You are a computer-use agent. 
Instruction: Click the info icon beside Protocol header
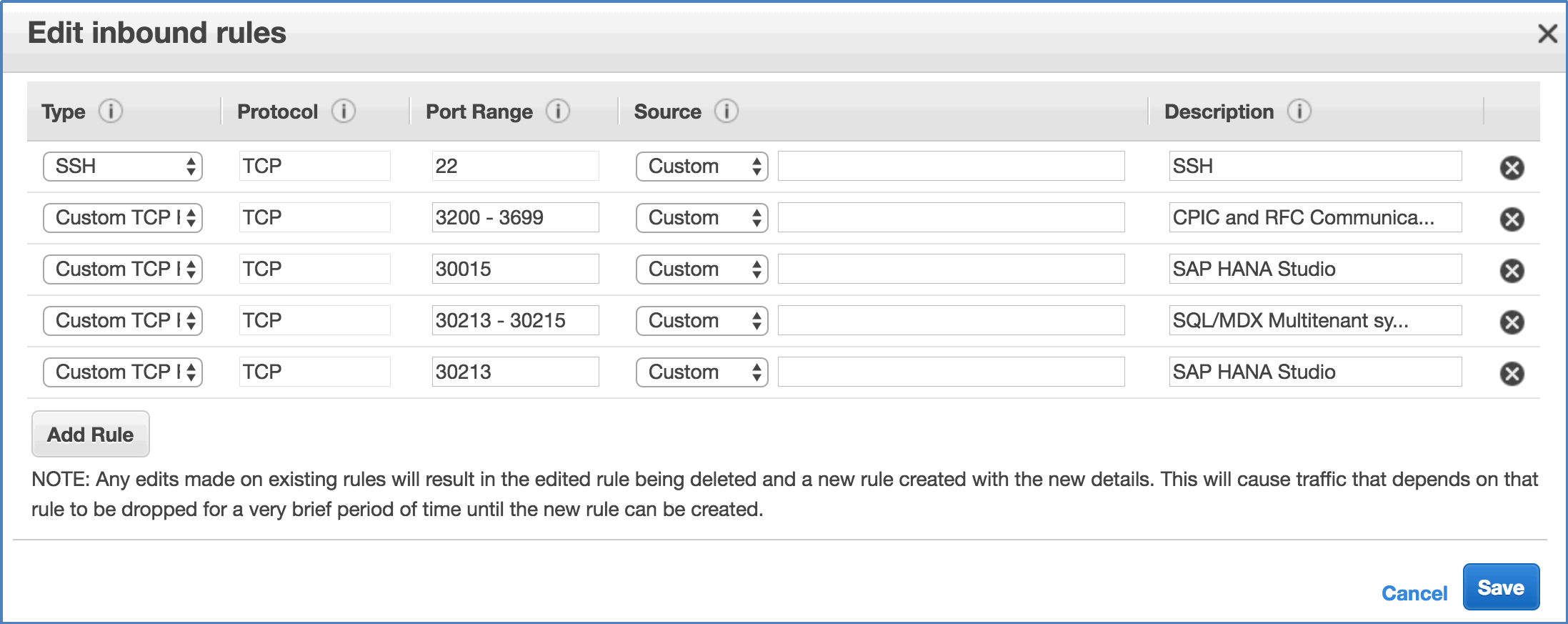[x=344, y=112]
